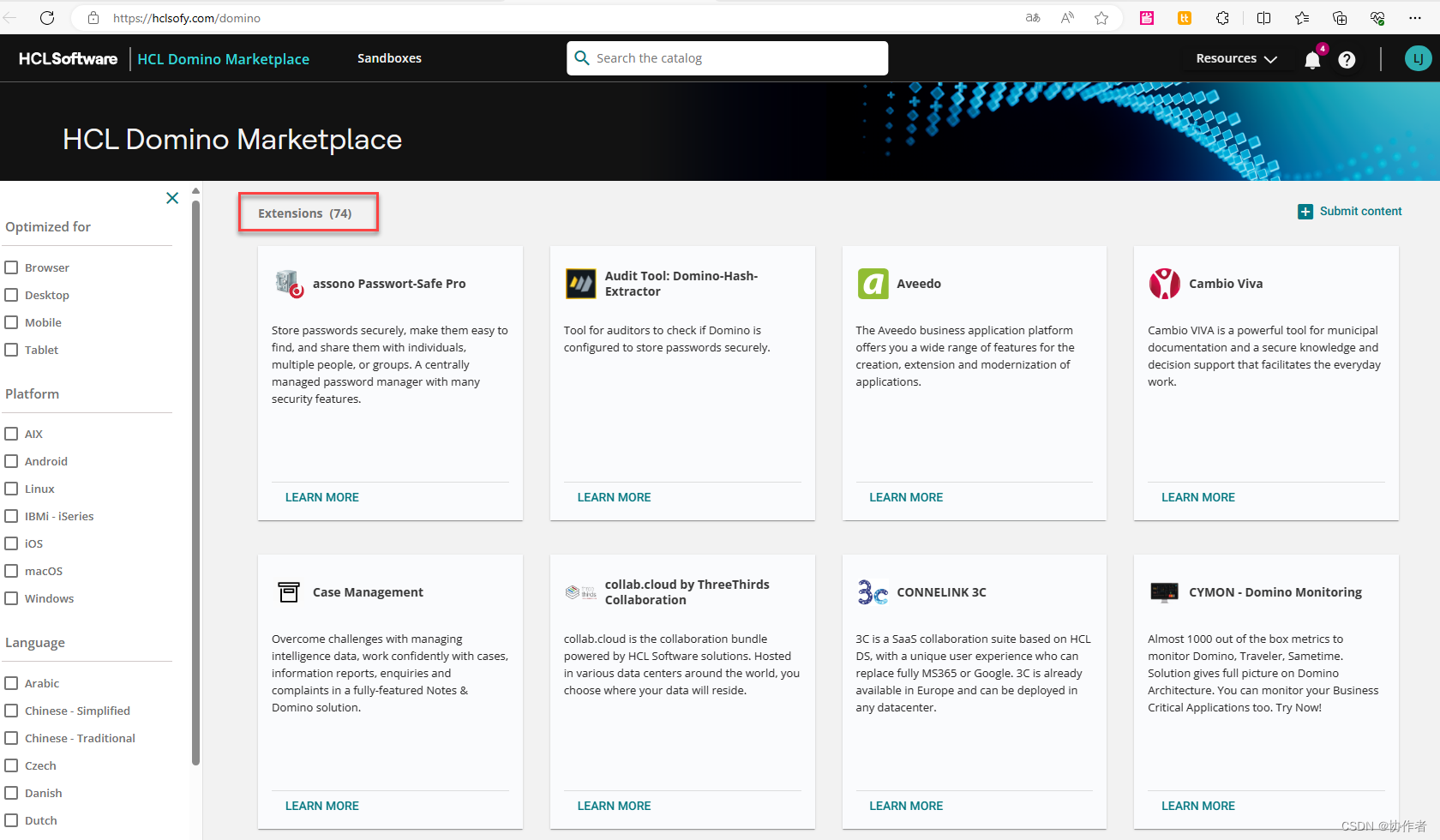
Task: Tick the IBMi - iSeries checkbox
Action: [11, 516]
